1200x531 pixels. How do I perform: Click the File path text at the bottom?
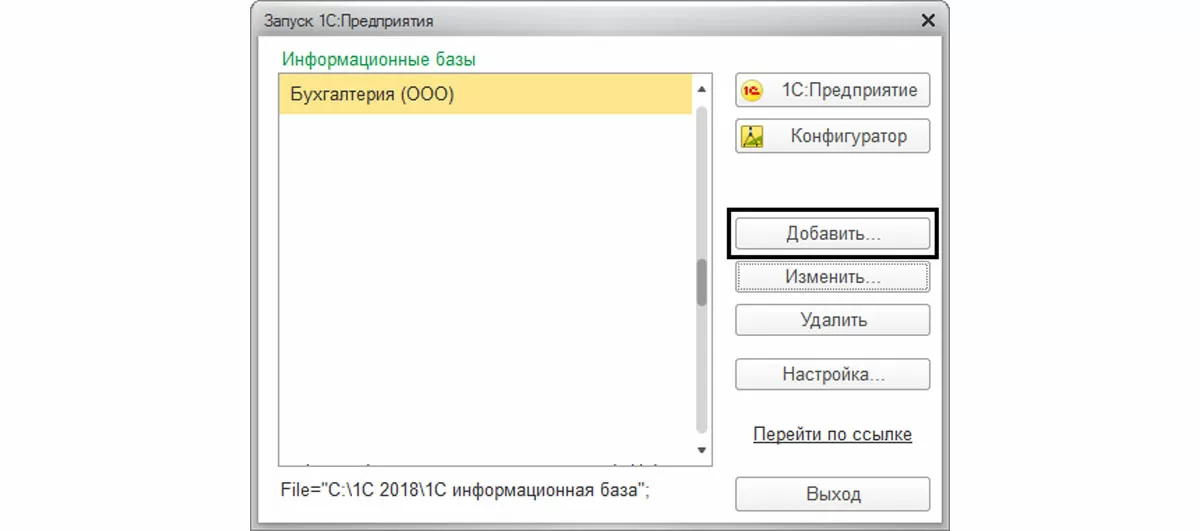(467, 490)
